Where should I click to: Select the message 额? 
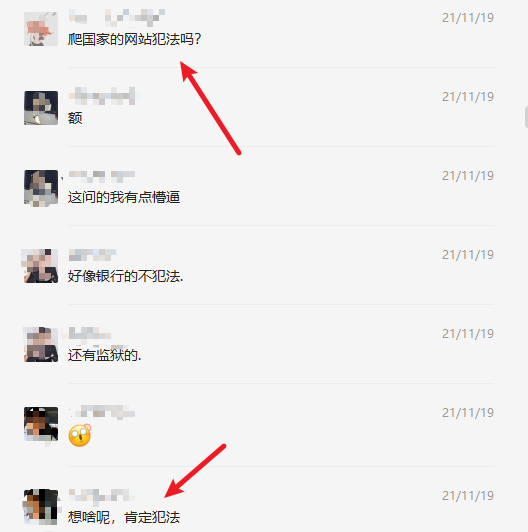[x=75, y=118]
